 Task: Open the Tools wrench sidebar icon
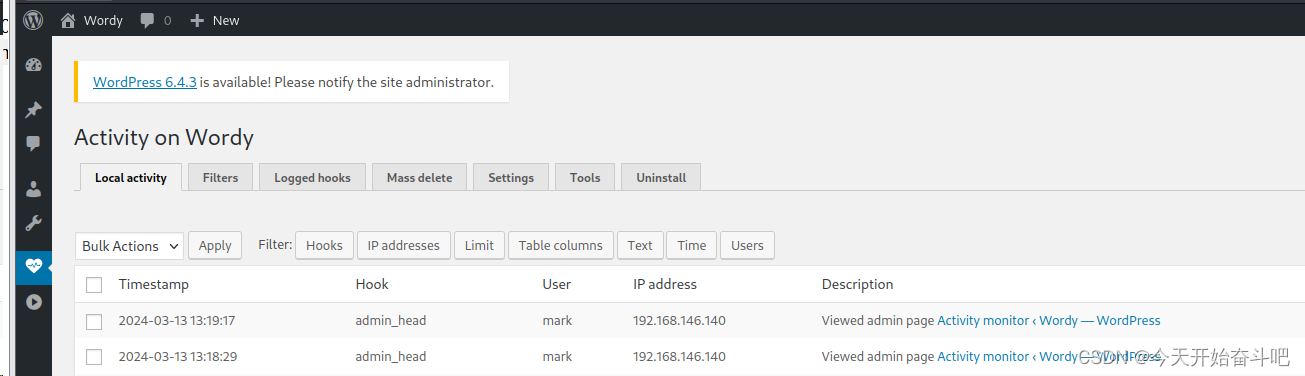tap(34, 223)
